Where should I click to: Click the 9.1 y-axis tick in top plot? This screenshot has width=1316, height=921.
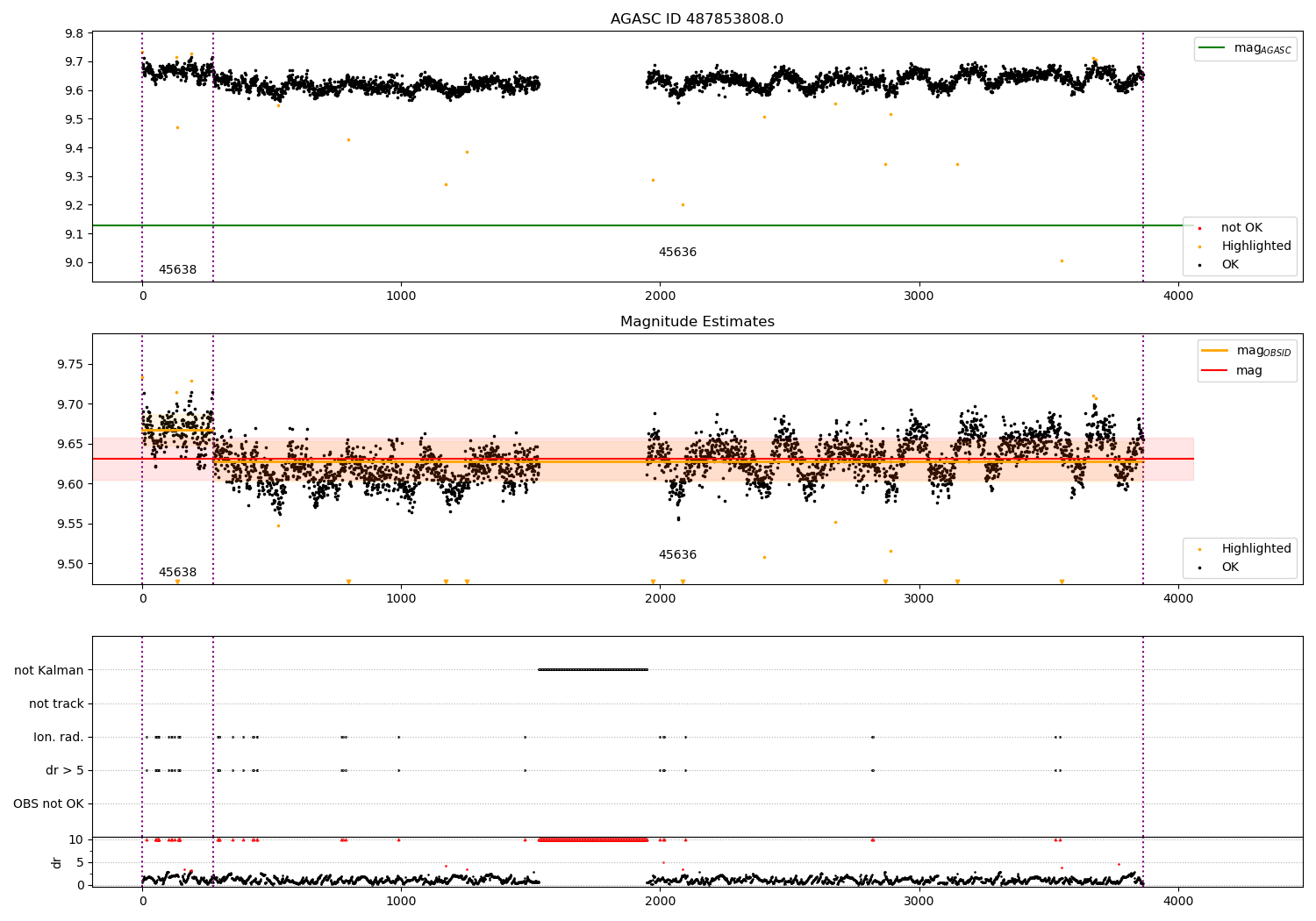(75, 234)
